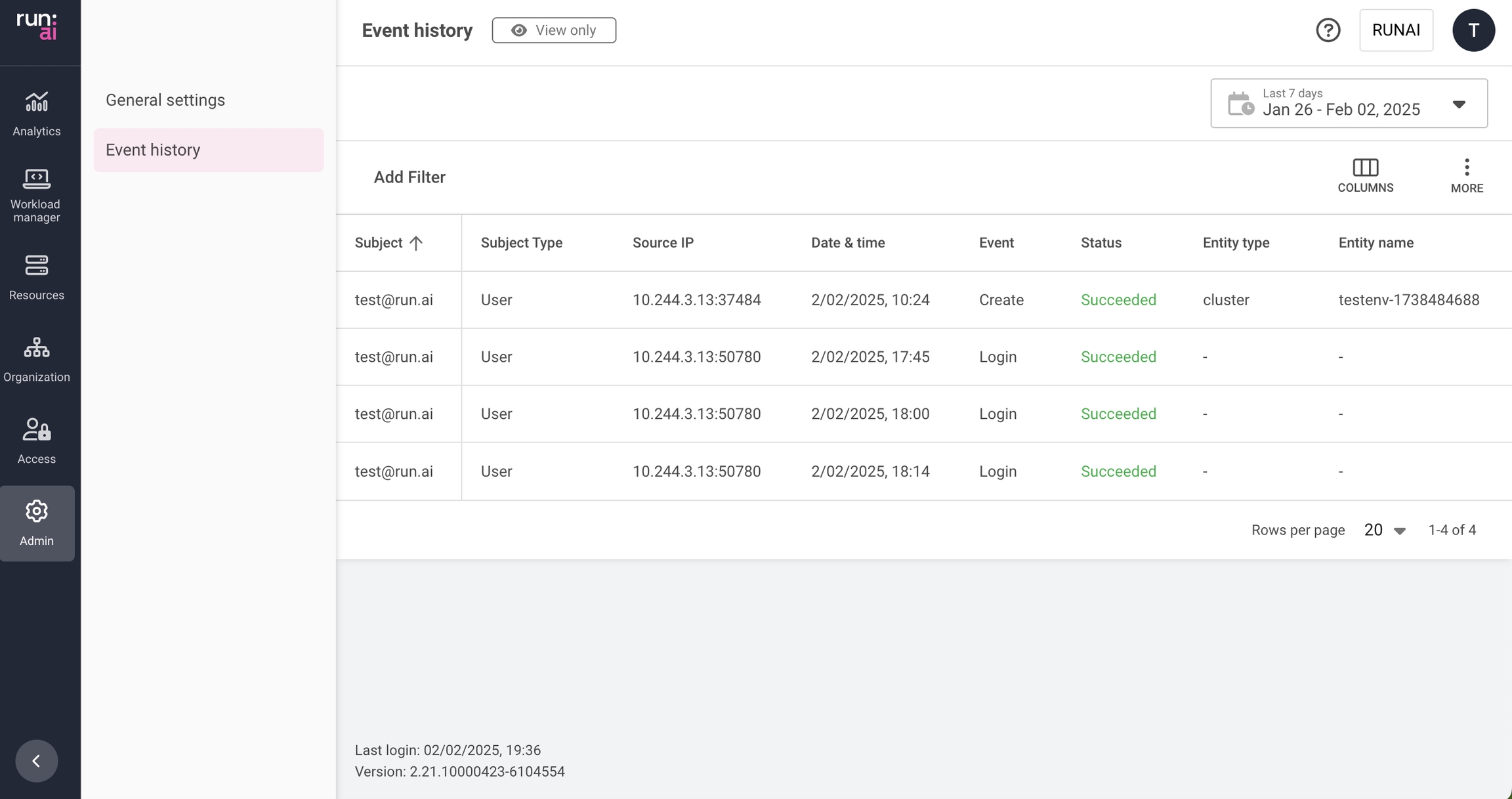Click the Add Filter button
The height and width of the screenshot is (799, 1512).
tap(409, 177)
